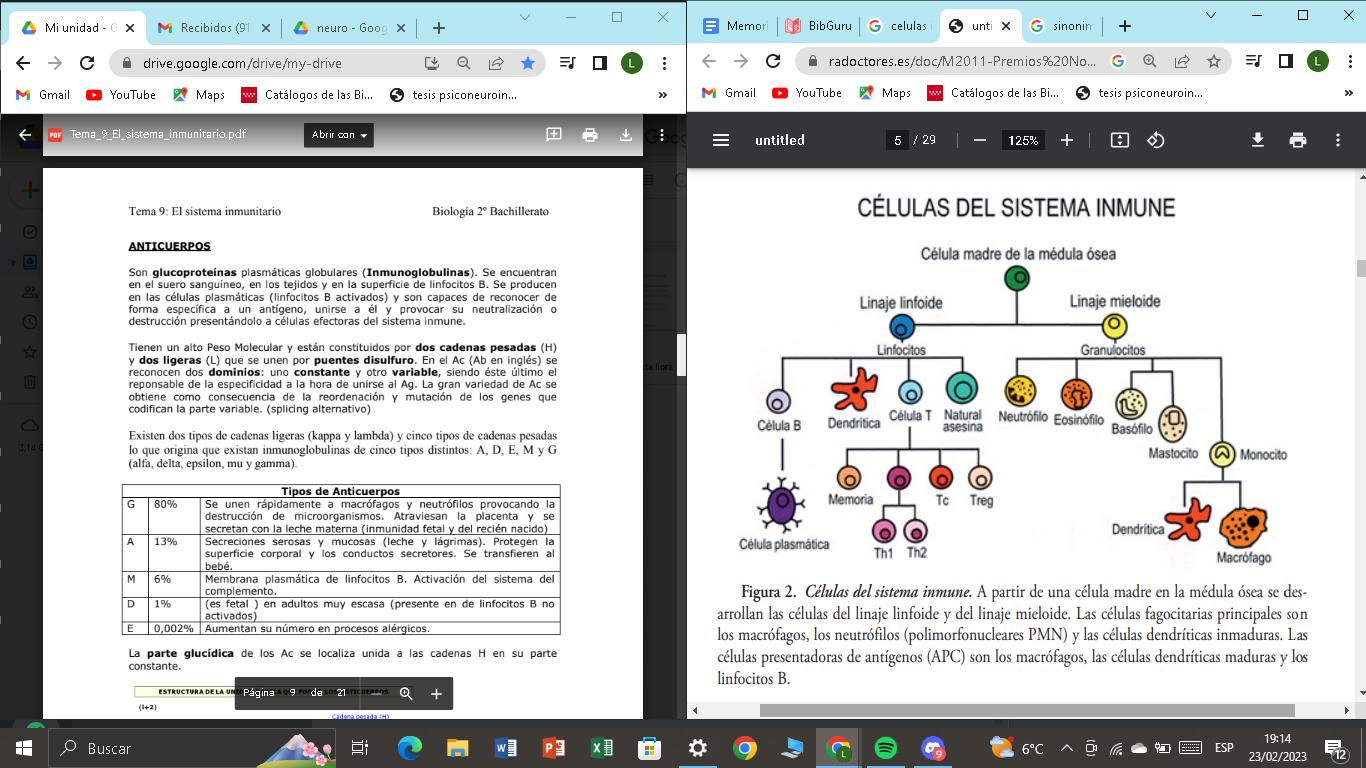Print the untitled PDF
The height and width of the screenshot is (768, 1366).
tap(1298, 140)
